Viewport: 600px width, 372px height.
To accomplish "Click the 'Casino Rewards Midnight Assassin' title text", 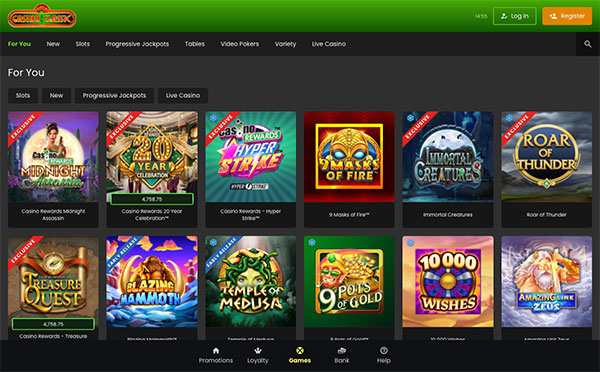I will click(x=53, y=215).
